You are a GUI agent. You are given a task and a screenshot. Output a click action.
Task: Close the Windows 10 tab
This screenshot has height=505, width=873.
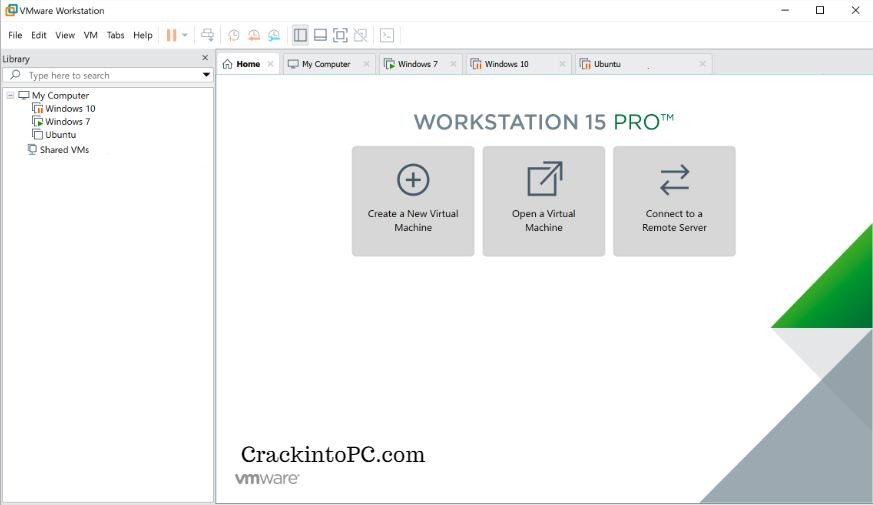[562, 64]
